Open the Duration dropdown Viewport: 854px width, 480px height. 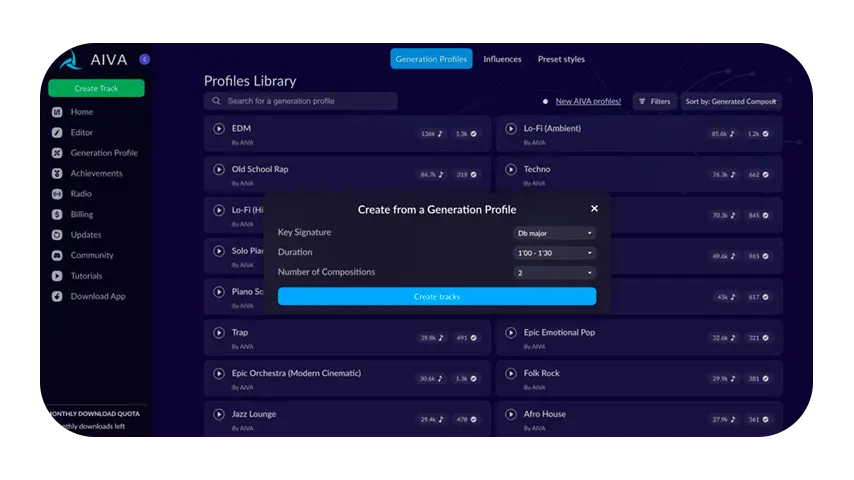[x=554, y=253]
